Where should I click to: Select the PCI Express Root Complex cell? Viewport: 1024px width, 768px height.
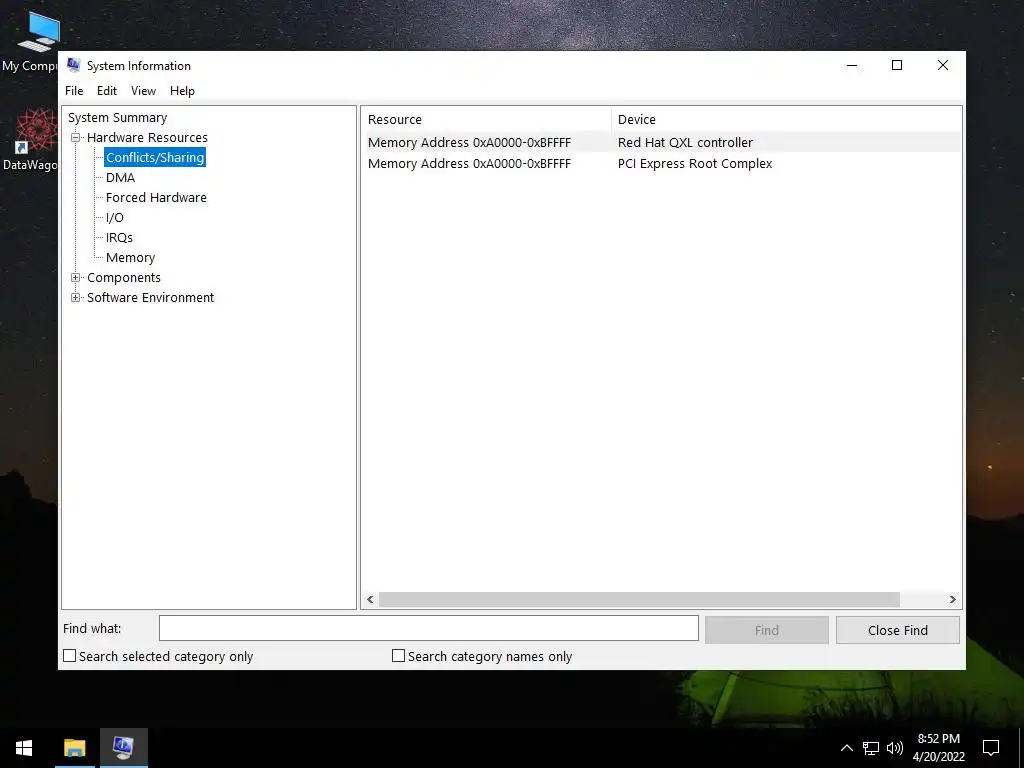695,164
